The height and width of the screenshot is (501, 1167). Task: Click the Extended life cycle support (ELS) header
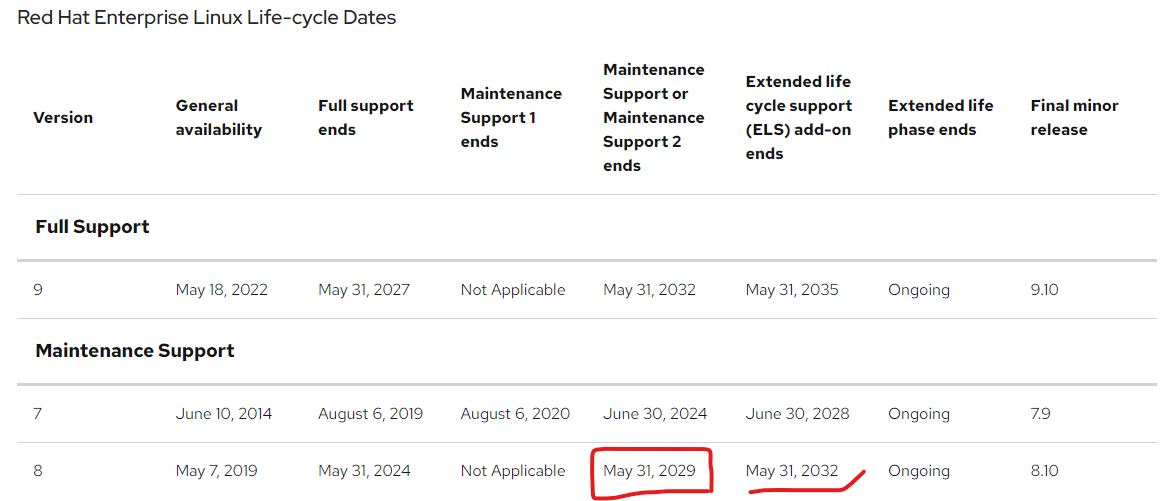point(799,118)
